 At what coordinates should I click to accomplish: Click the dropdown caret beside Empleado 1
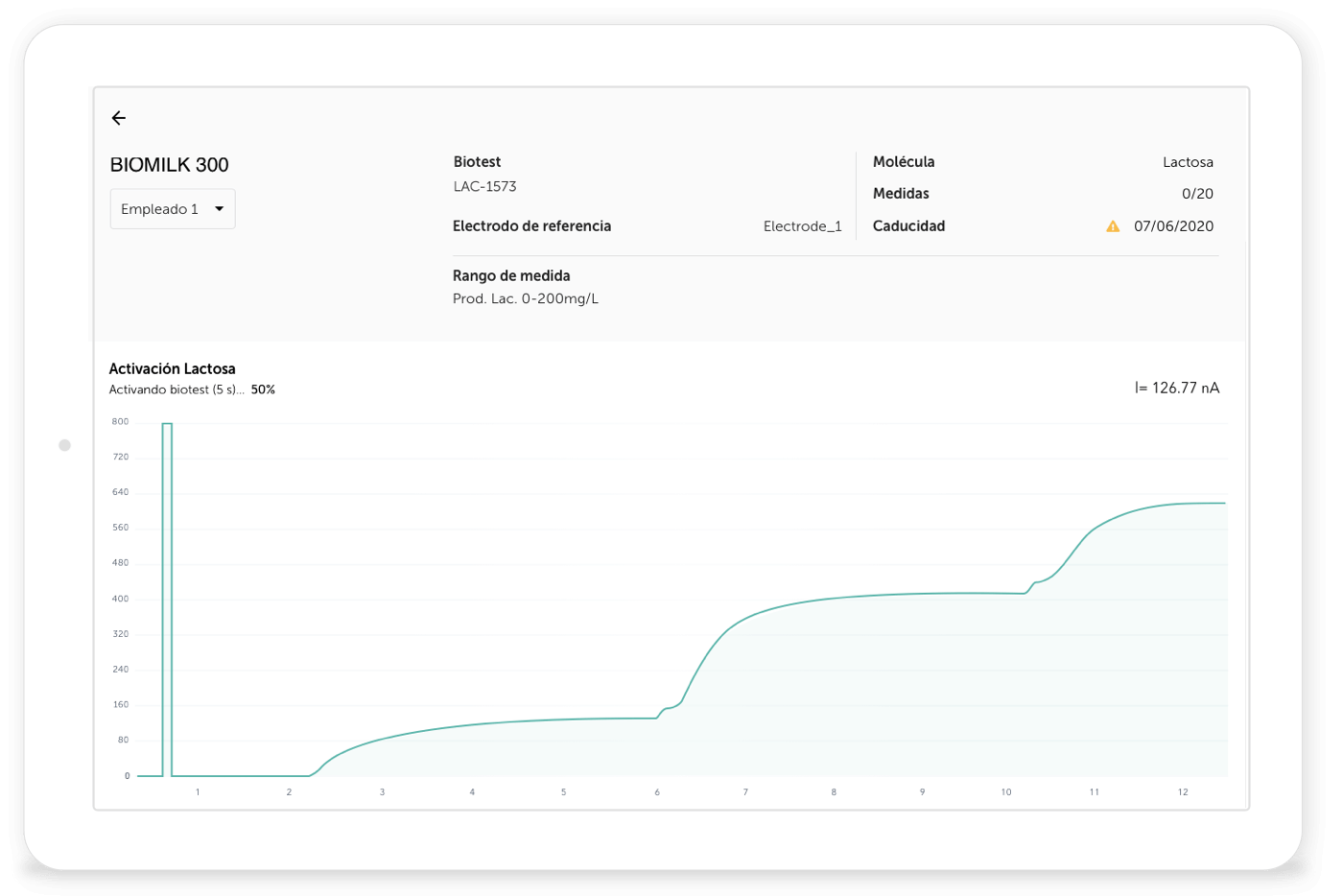tap(219, 209)
